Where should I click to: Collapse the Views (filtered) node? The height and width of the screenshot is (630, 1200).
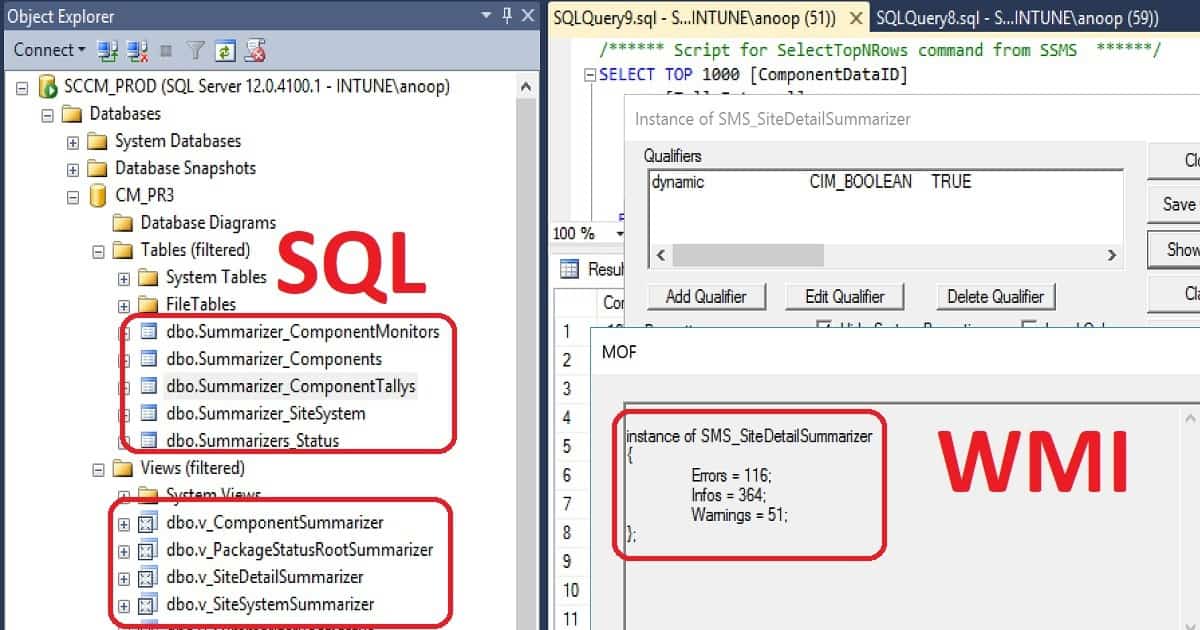[x=98, y=468]
